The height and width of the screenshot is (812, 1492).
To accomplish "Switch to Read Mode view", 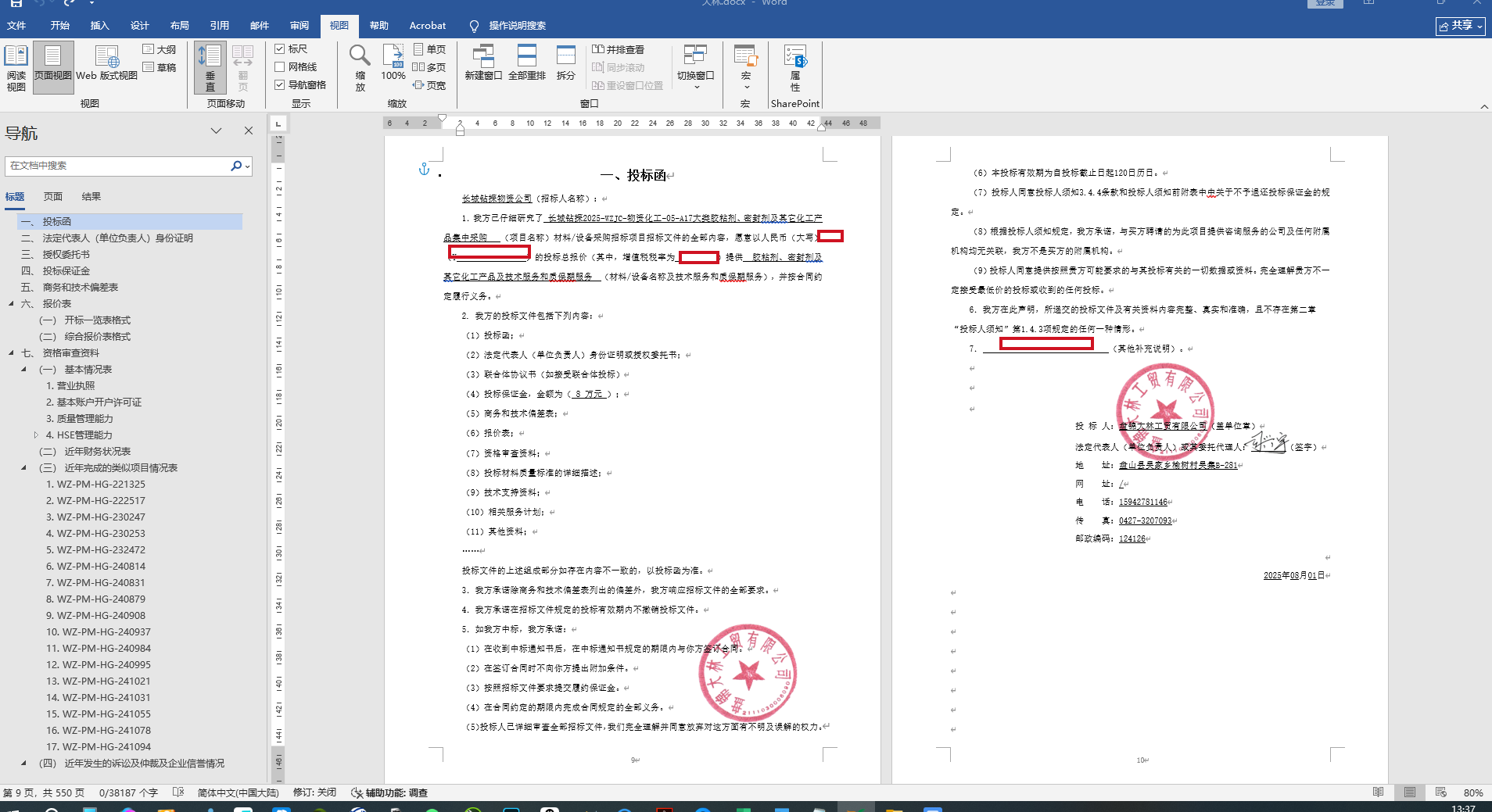I will click(16, 68).
